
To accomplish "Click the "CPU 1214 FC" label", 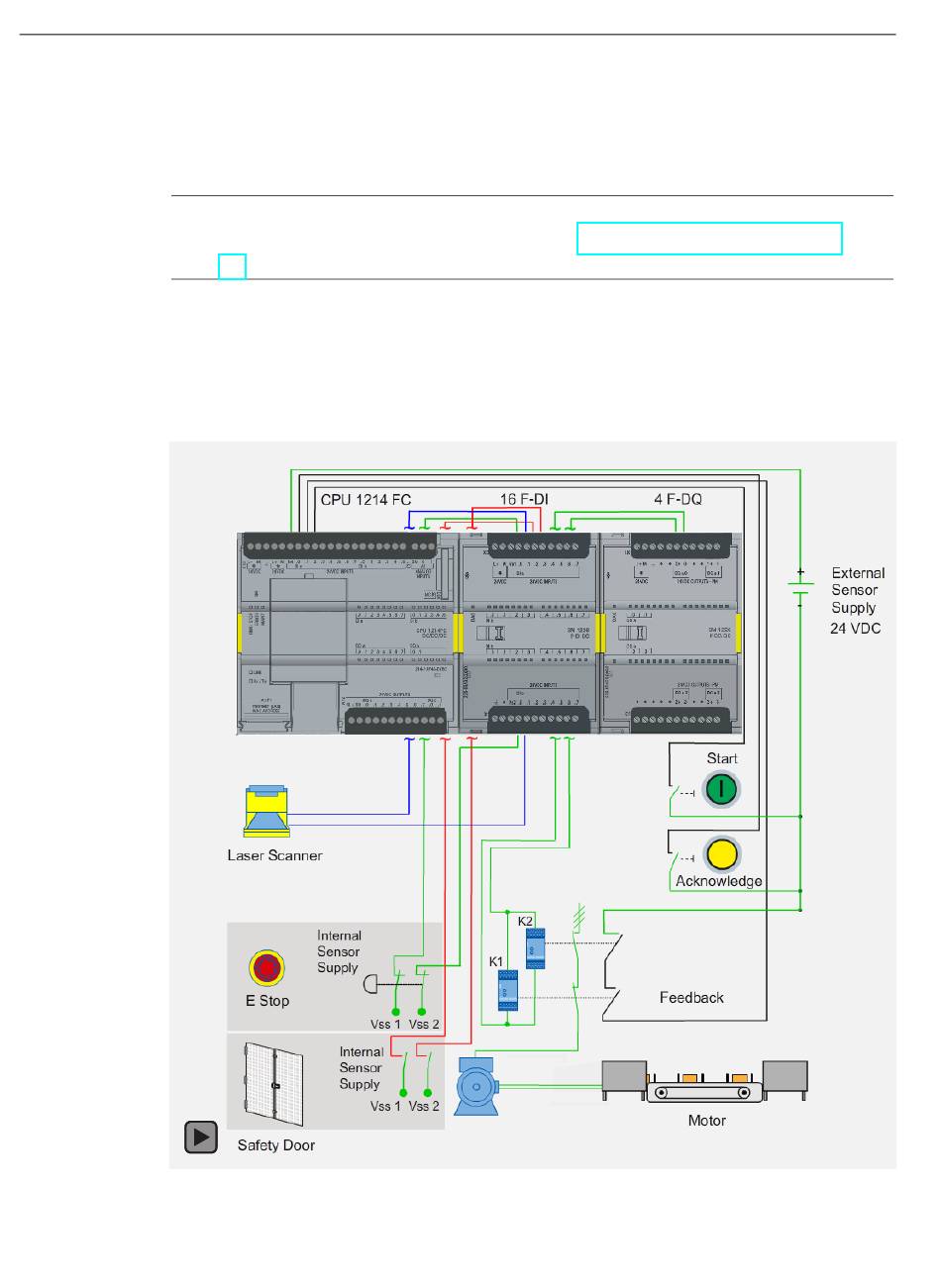I will point(366,499).
